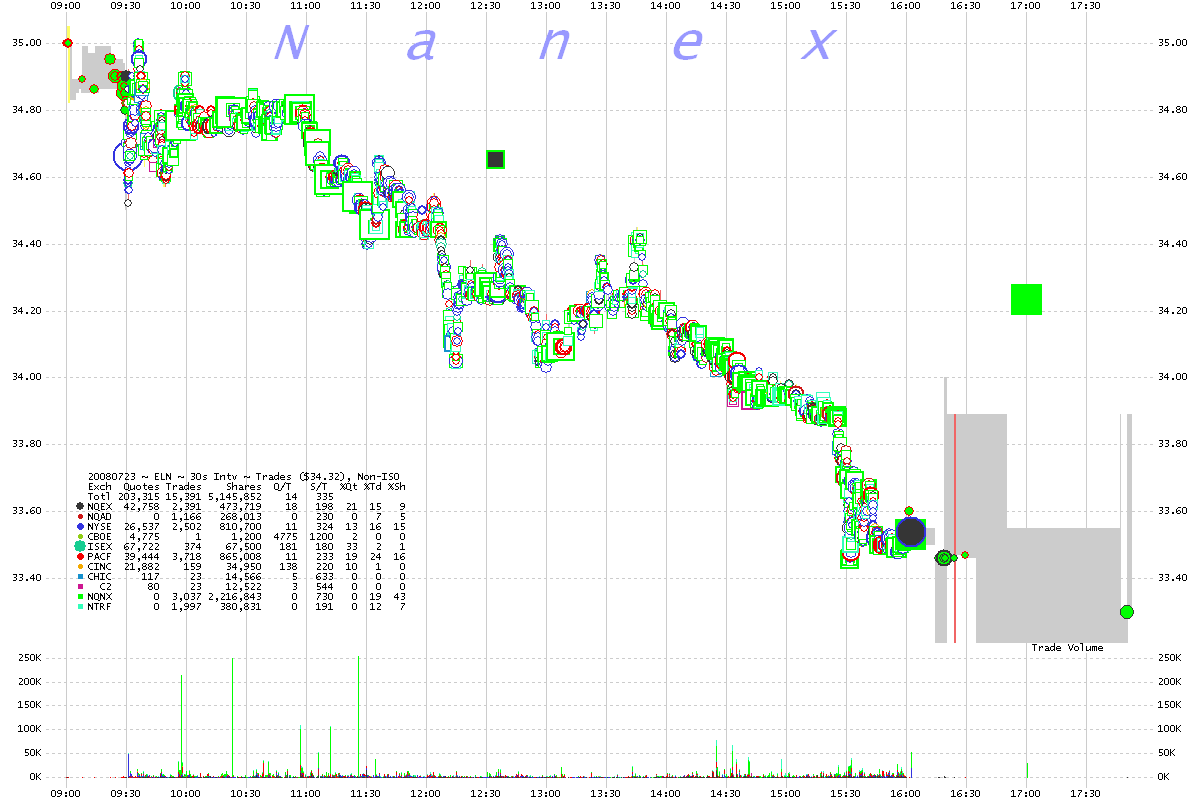Click the CBOE legend dot
Image resolution: width=1200 pixels, height=800 pixels.
(81, 536)
